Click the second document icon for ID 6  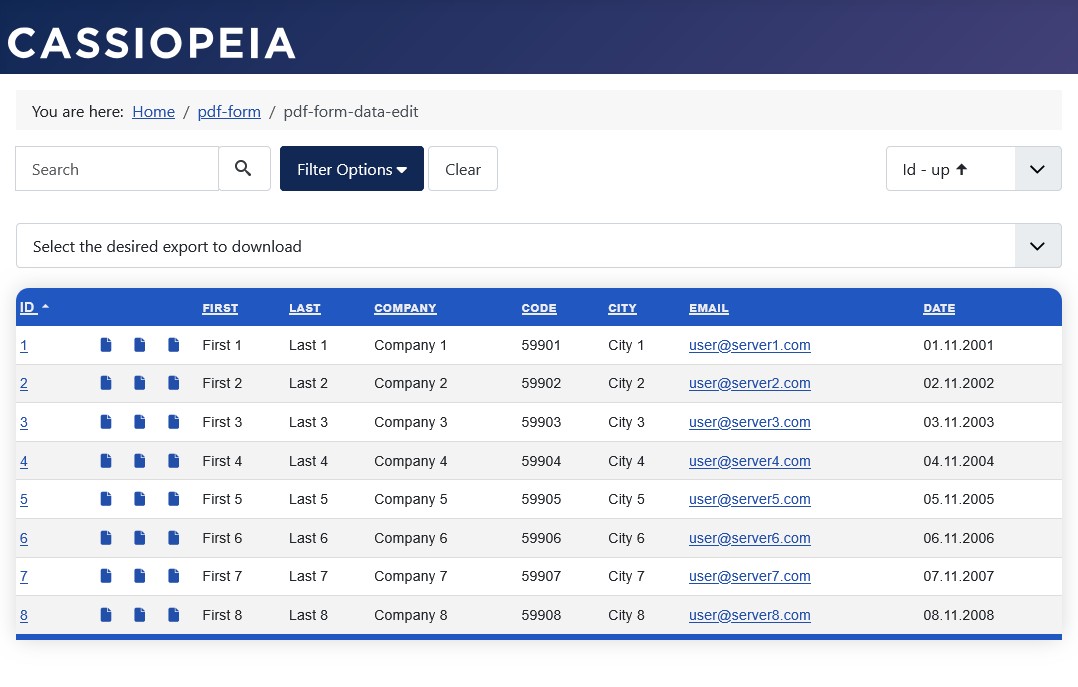pos(140,537)
